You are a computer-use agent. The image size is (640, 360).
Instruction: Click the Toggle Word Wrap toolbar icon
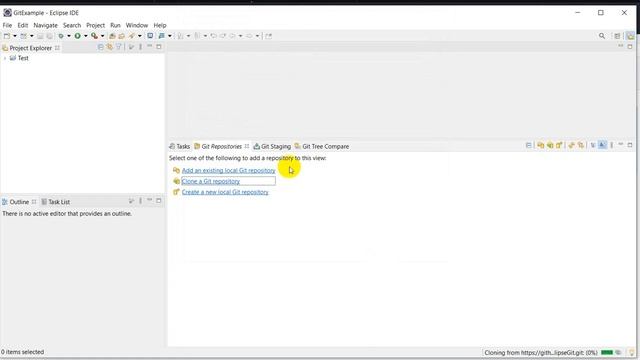click(x=162, y=36)
